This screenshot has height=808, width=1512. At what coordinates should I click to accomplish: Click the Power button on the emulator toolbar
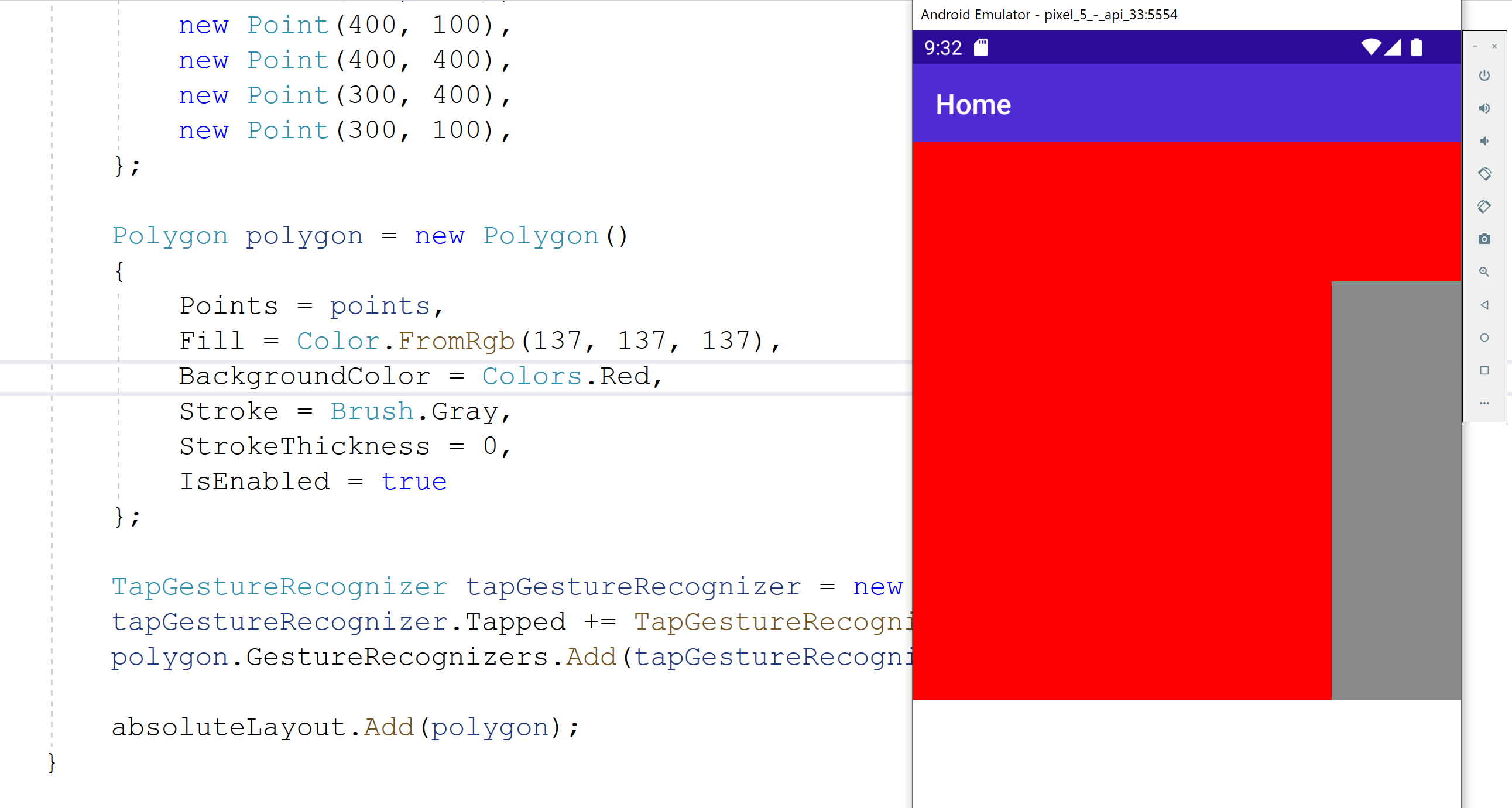tap(1485, 75)
